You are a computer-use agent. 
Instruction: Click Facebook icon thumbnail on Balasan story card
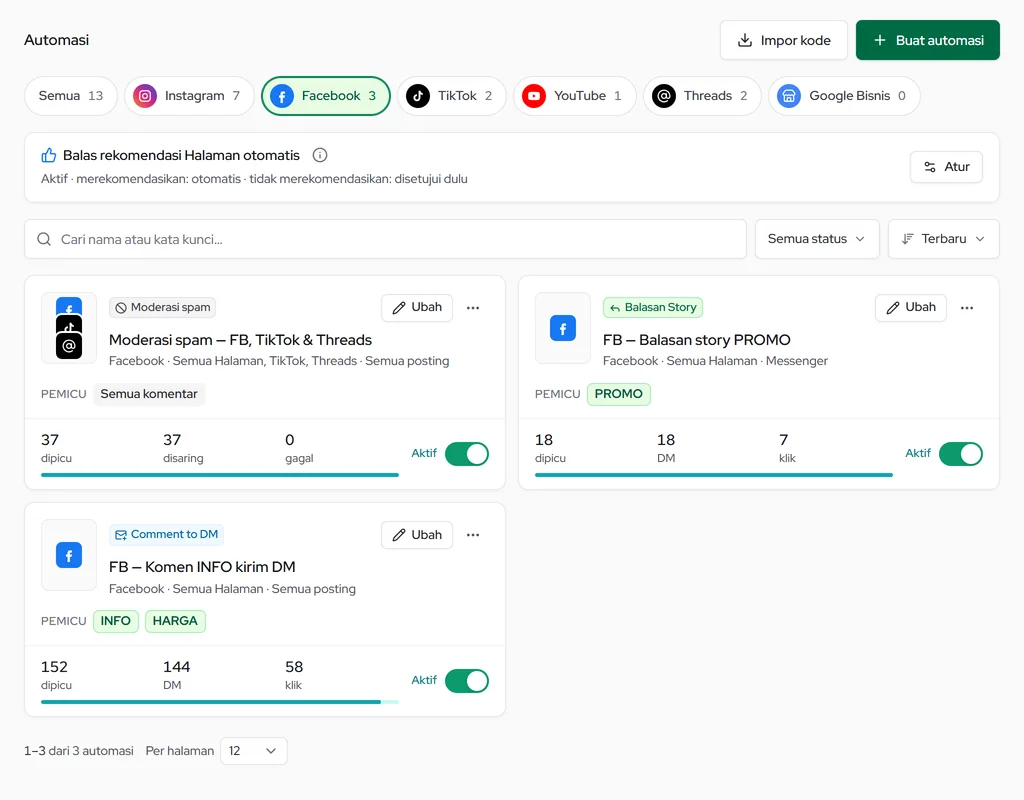tap(563, 328)
